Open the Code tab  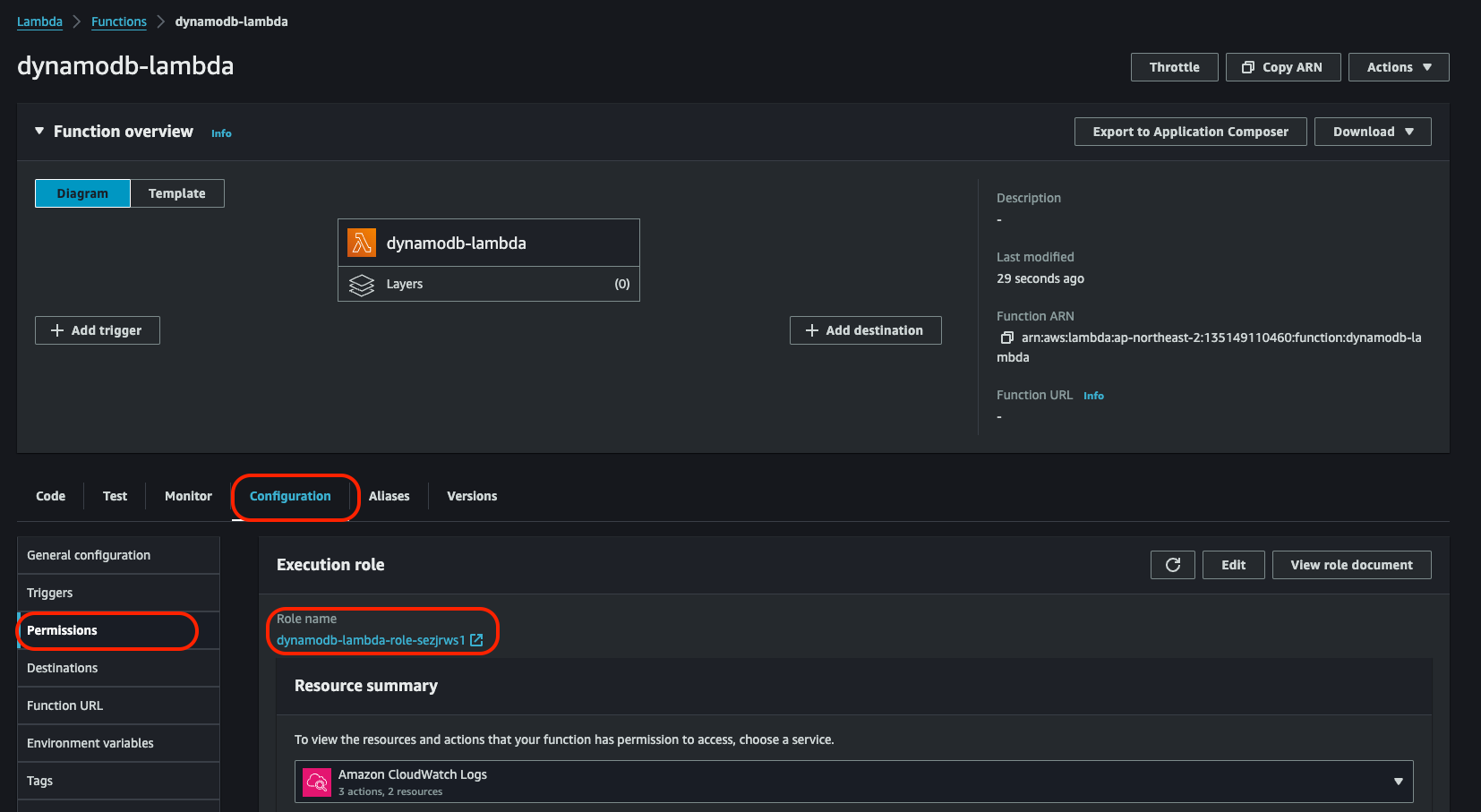pyautogui.click(x=50, y=496)
